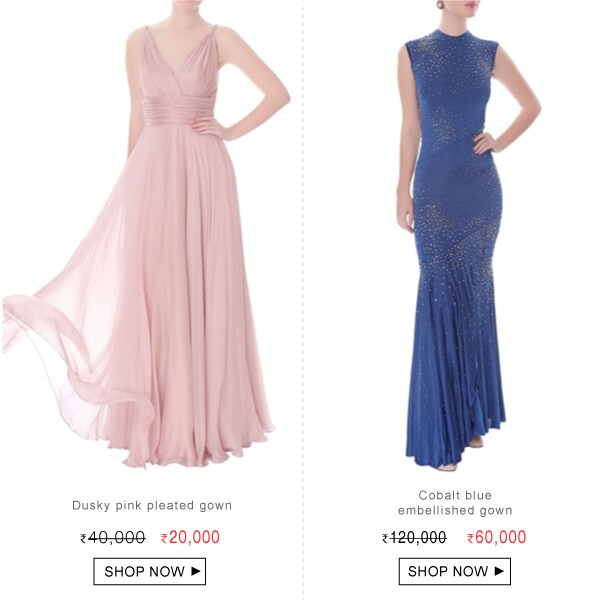Open the 'Cobalt blue embellished gown' title link
This screenshot has width=600, height=600.
(x=455, y=503)
